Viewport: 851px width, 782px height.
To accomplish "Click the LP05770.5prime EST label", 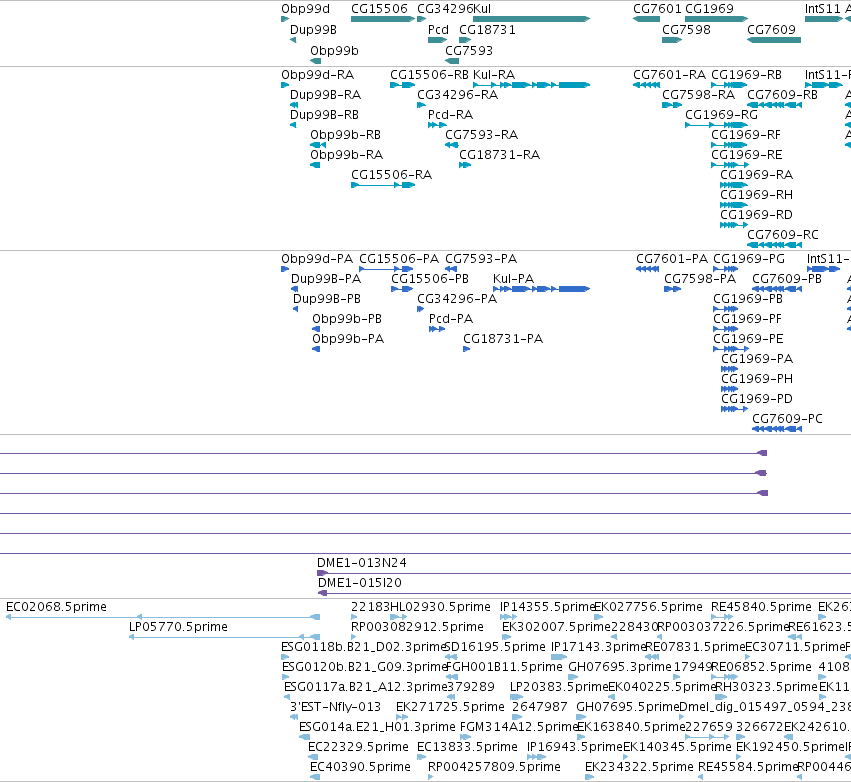I will point(179,627).
